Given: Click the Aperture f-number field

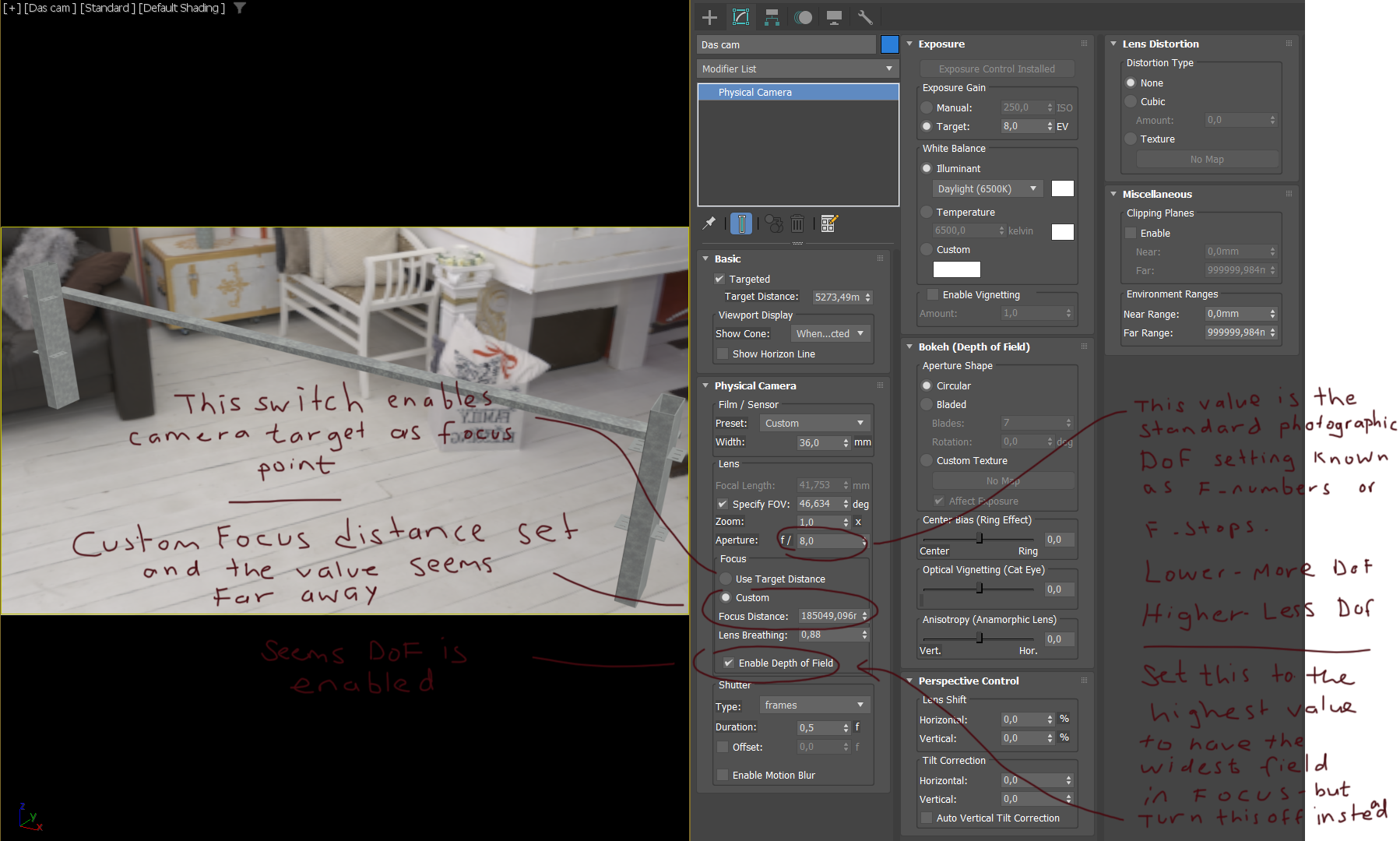Looking at the screenshot, I should coord(828,540).
